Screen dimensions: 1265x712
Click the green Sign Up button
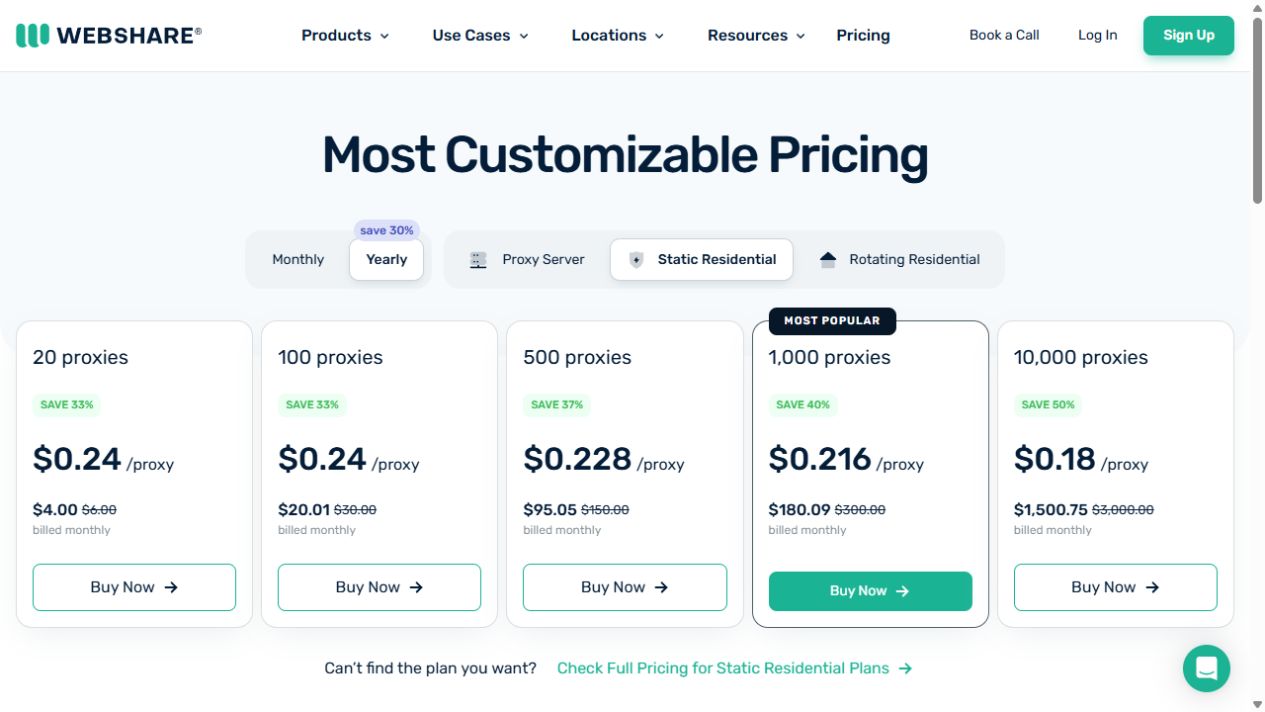coord(1188,35)
